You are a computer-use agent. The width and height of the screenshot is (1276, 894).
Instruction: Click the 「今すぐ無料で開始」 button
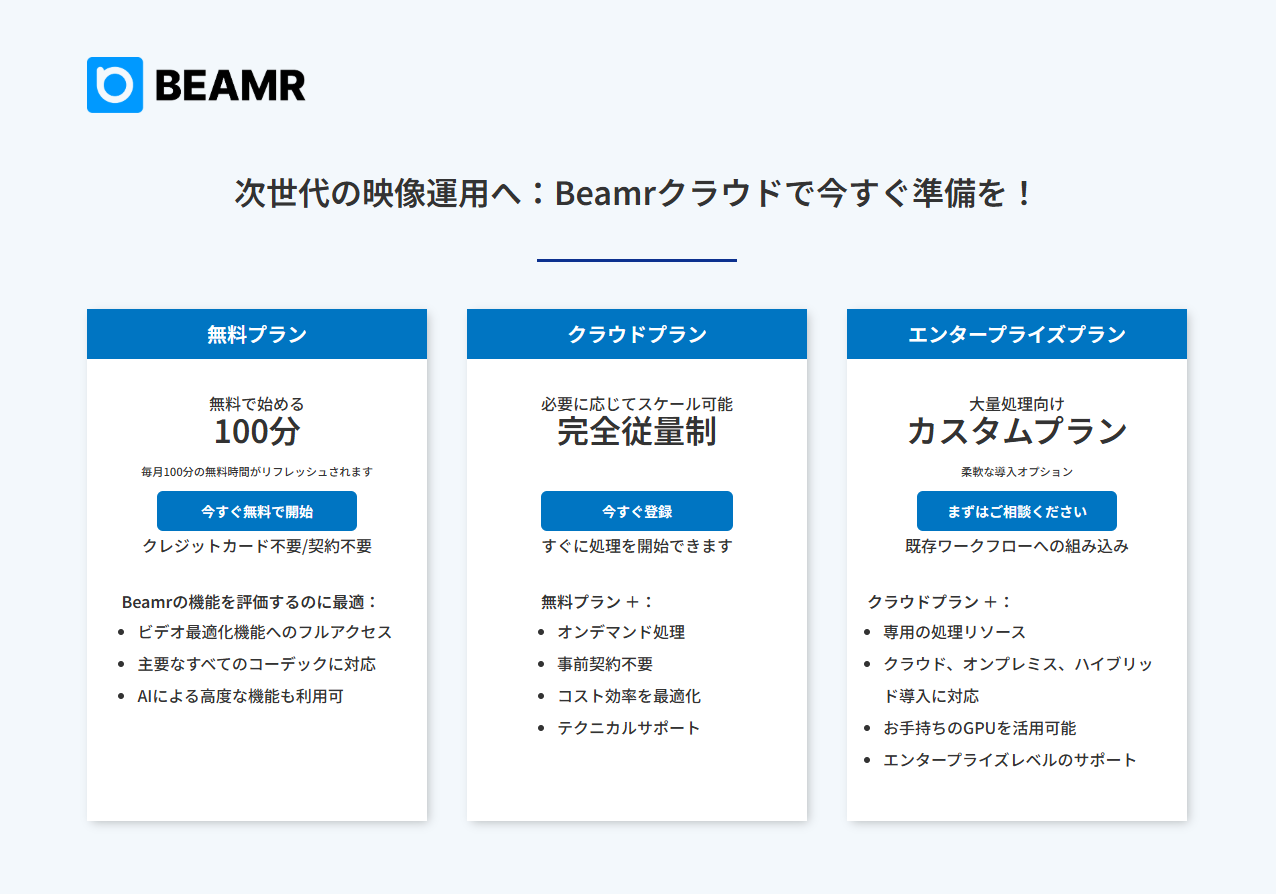click(x=256, y=511)
